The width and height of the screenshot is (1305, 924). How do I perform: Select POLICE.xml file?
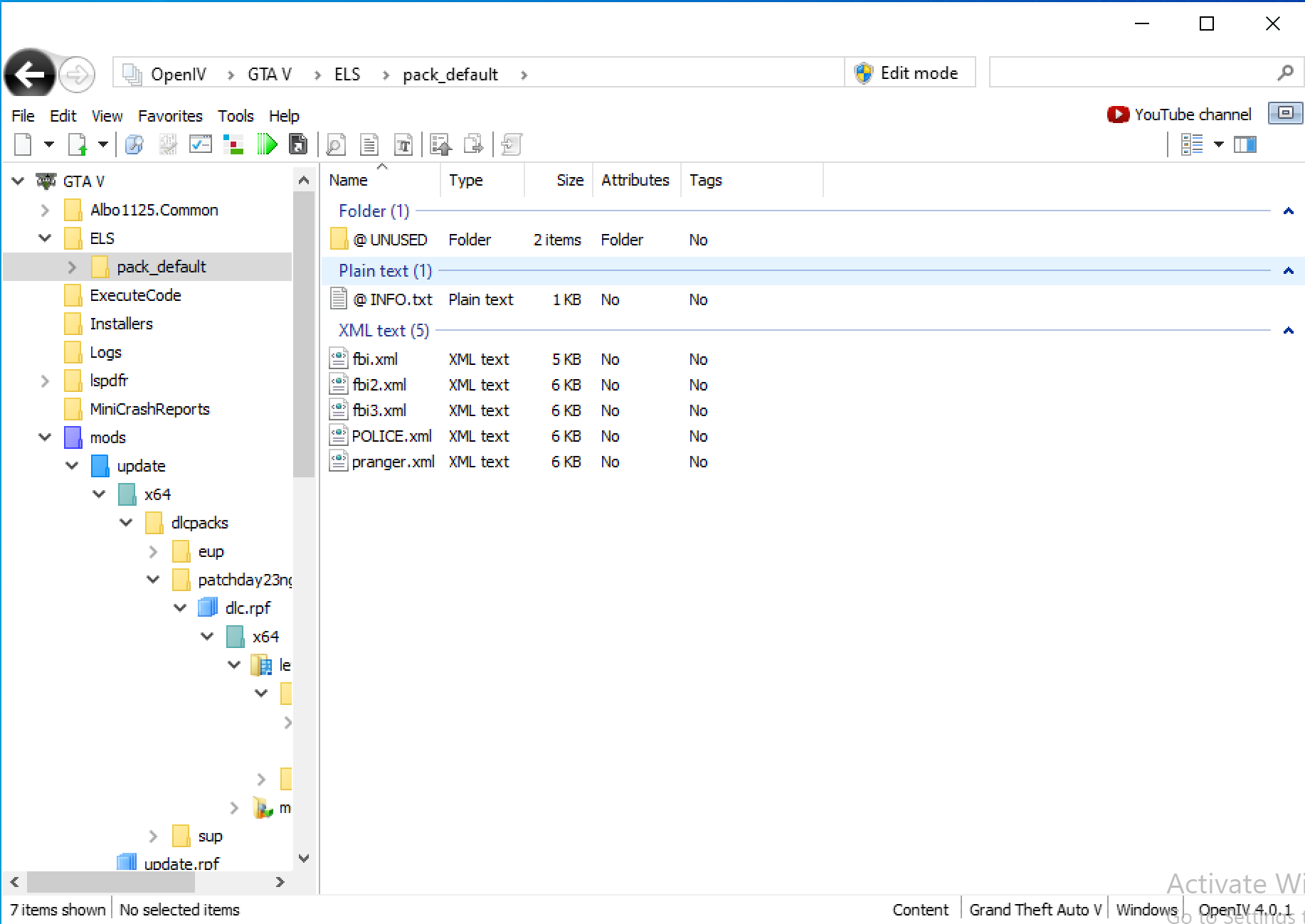[x=391, y=436]
